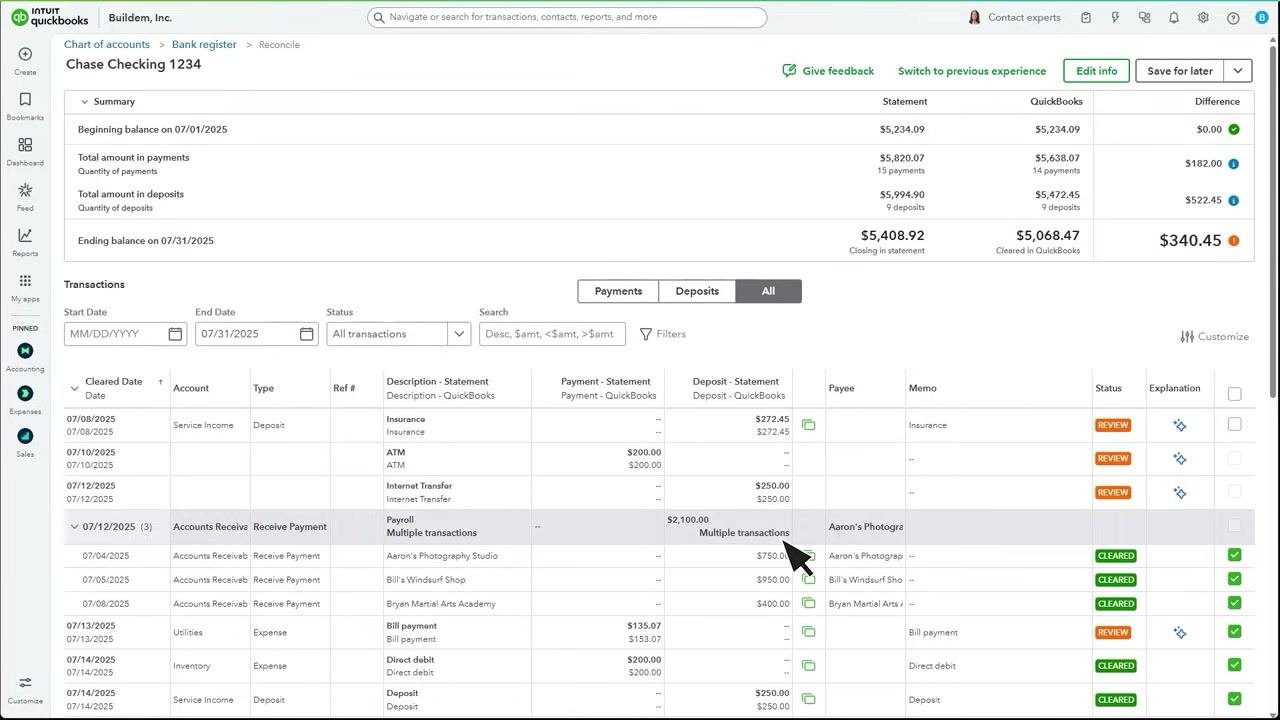
Task: Open the pinned Accounting app
Action: coord(25,356)
